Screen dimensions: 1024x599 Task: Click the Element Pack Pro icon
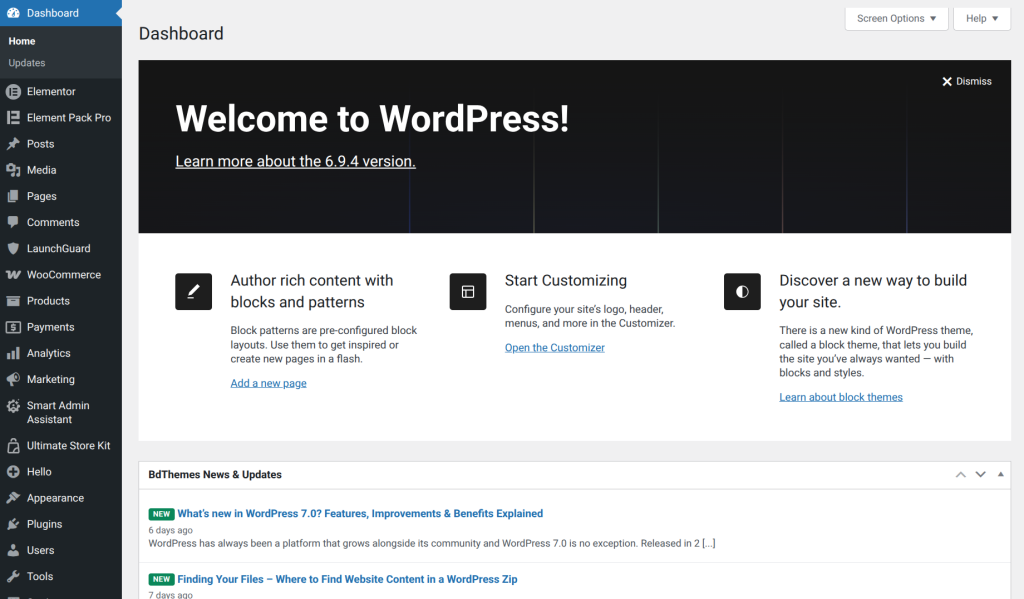13,118
